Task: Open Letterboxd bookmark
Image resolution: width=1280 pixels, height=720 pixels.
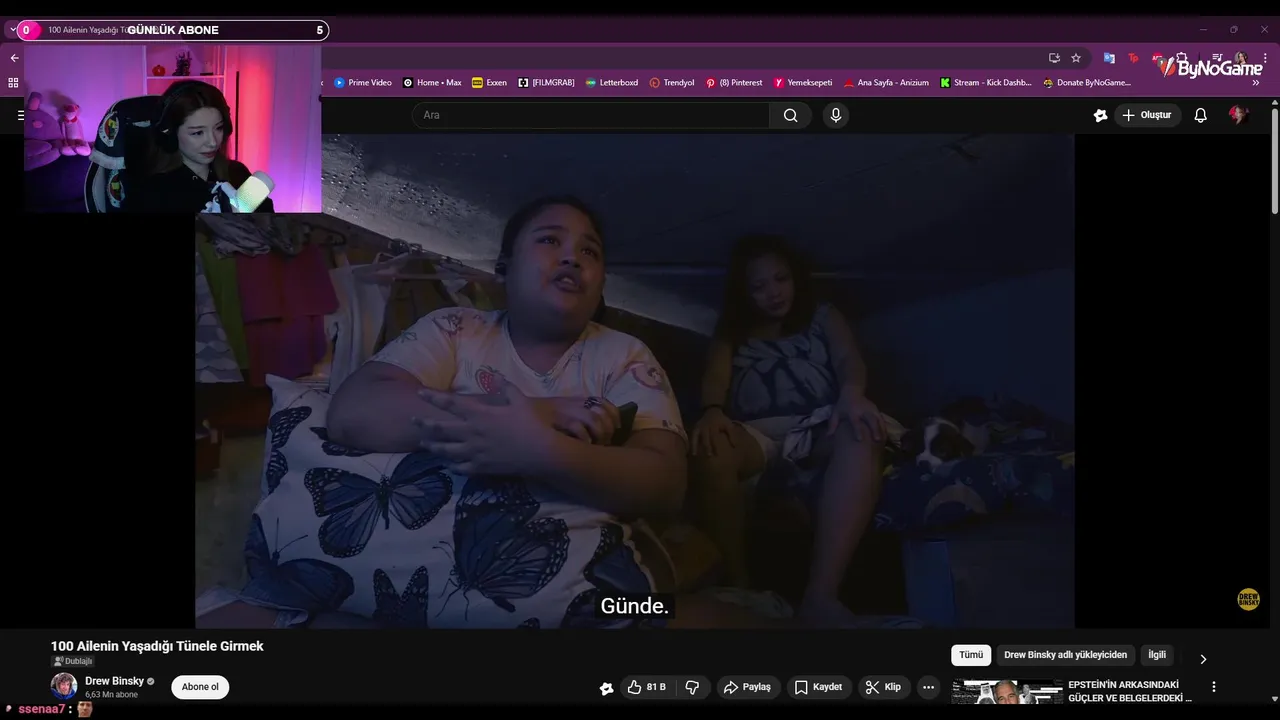Action: click(x=612, y=83)
